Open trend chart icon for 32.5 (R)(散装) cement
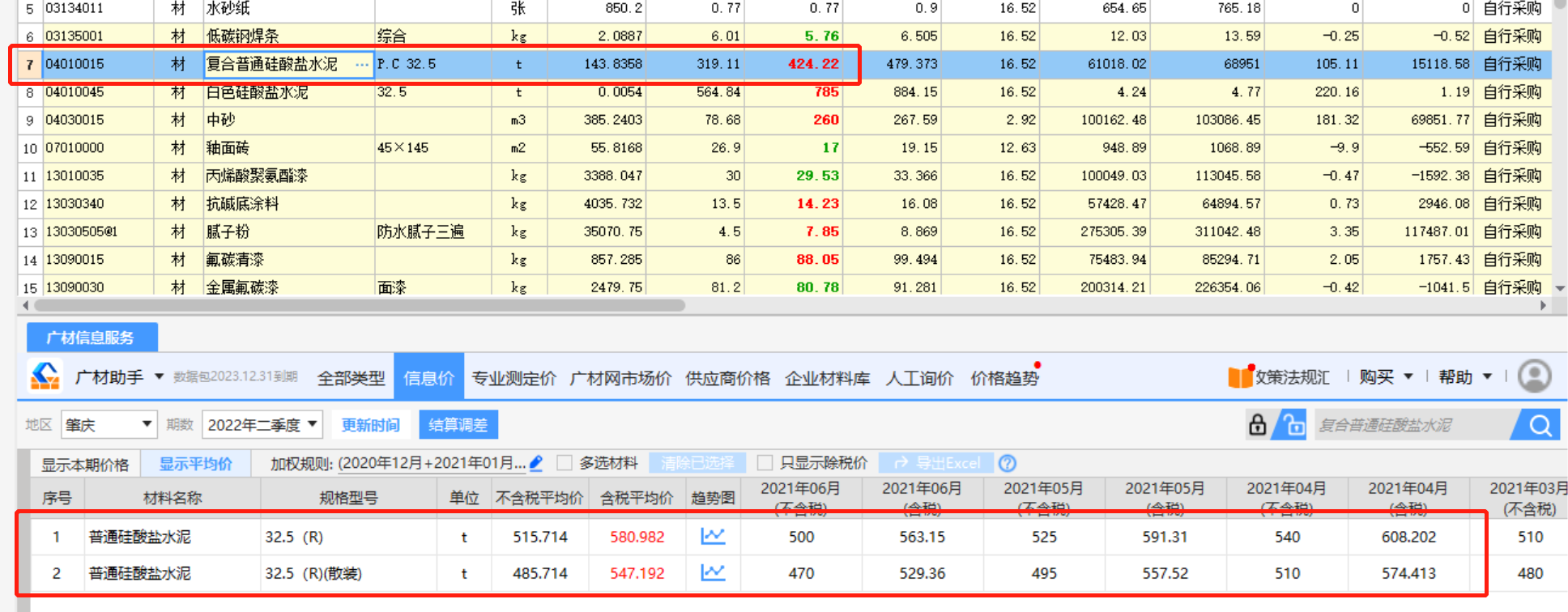 [713, 572]
